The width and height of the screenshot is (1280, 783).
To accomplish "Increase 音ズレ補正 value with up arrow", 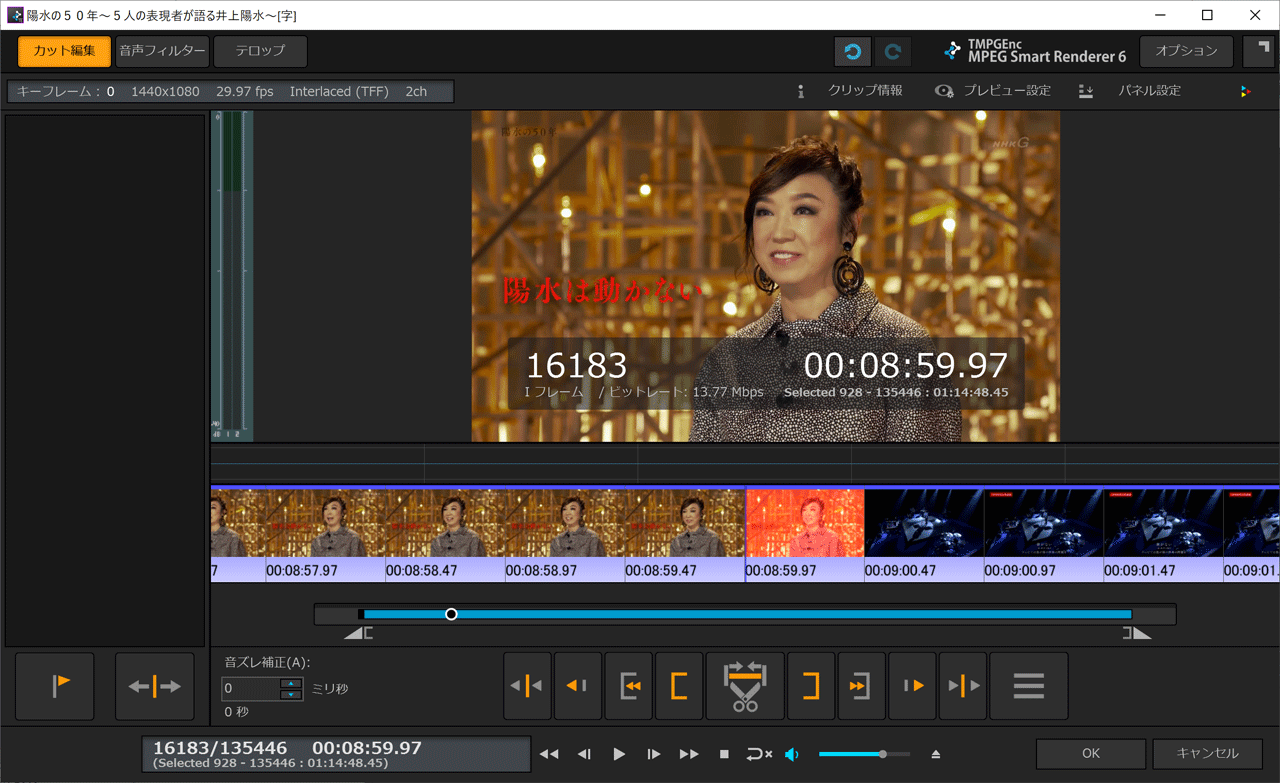I will (x=292, y=683).
